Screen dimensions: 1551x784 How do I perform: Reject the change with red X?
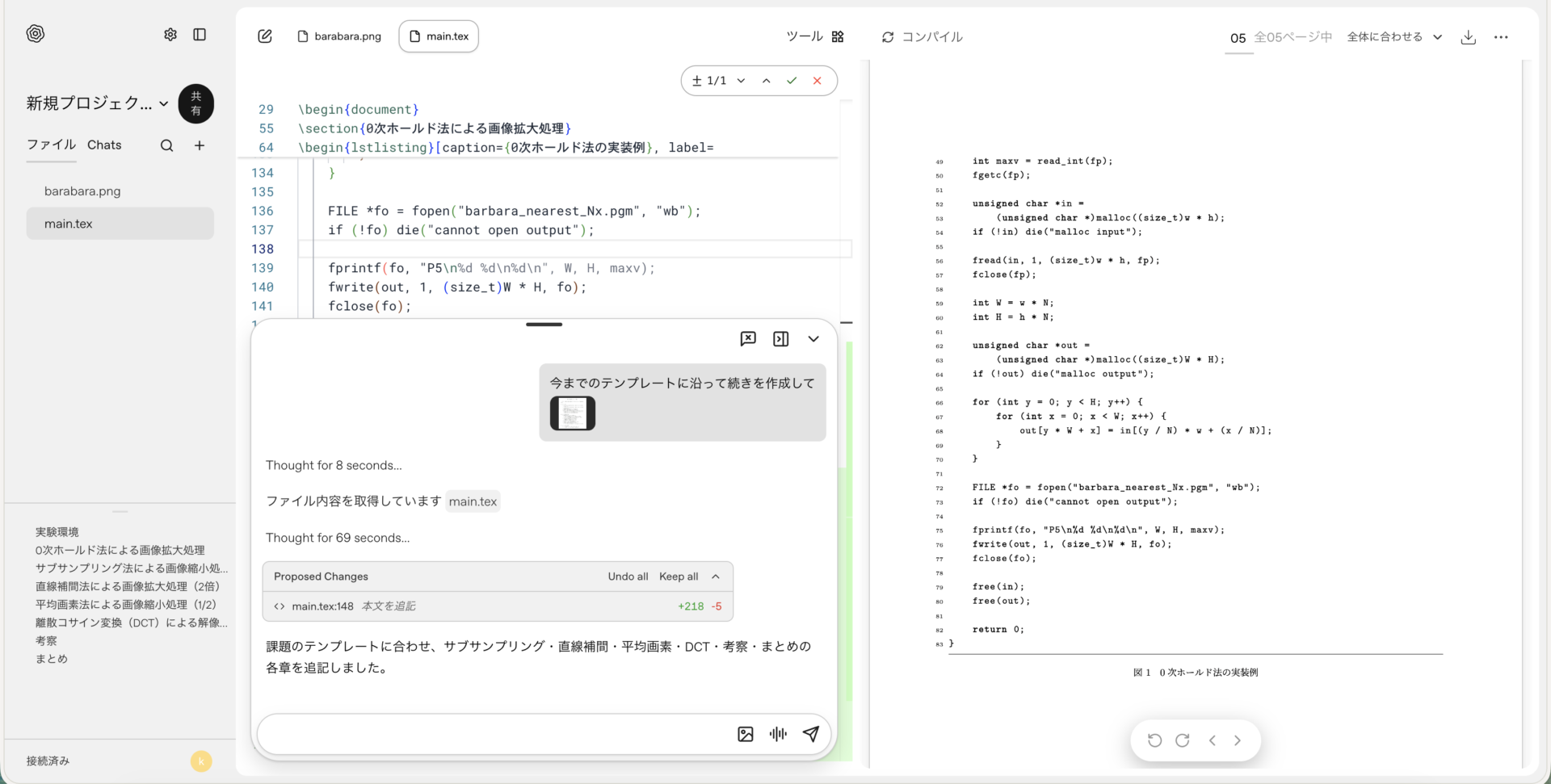818,81
